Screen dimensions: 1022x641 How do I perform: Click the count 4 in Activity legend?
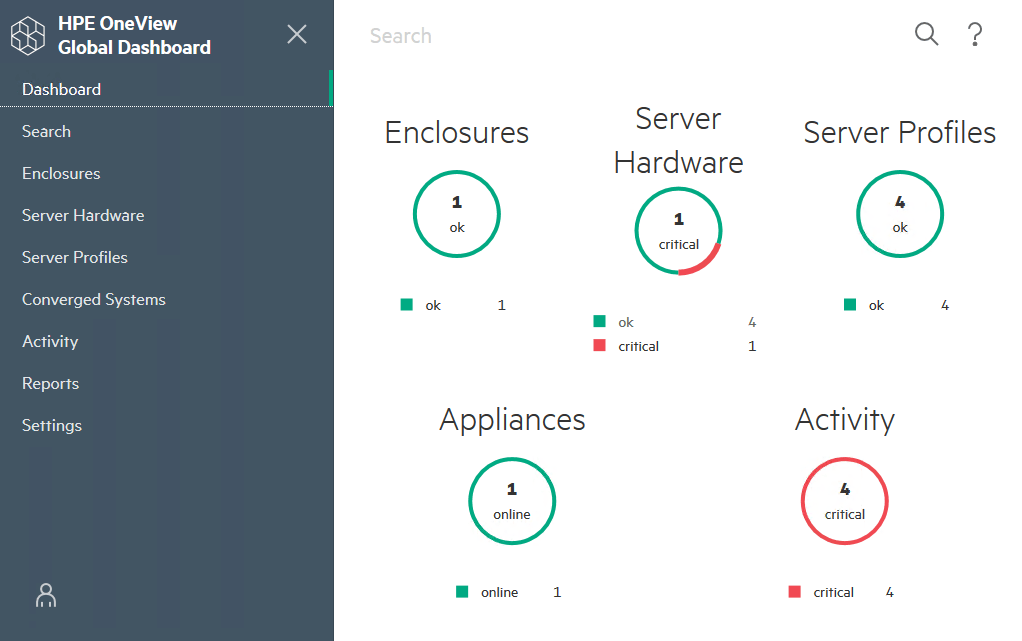tap(890, 592)
